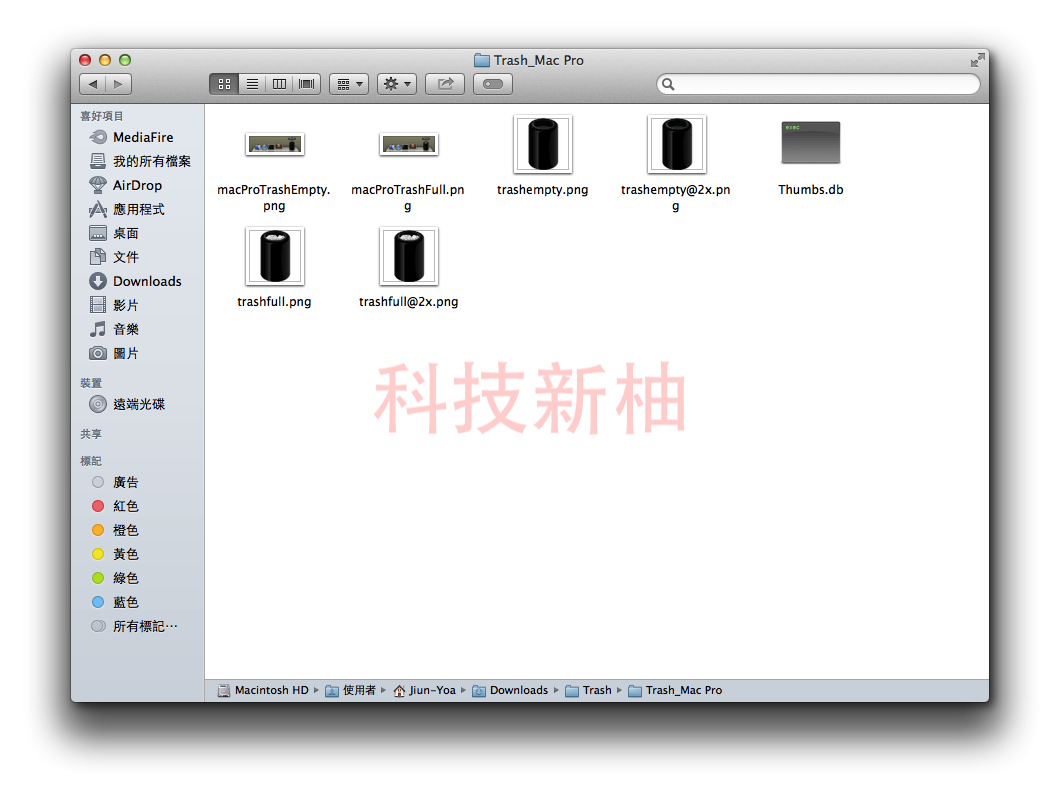Switch to Cover Flow view
The width and height of the screenshot is (1060, 795).
pos(307,84)
